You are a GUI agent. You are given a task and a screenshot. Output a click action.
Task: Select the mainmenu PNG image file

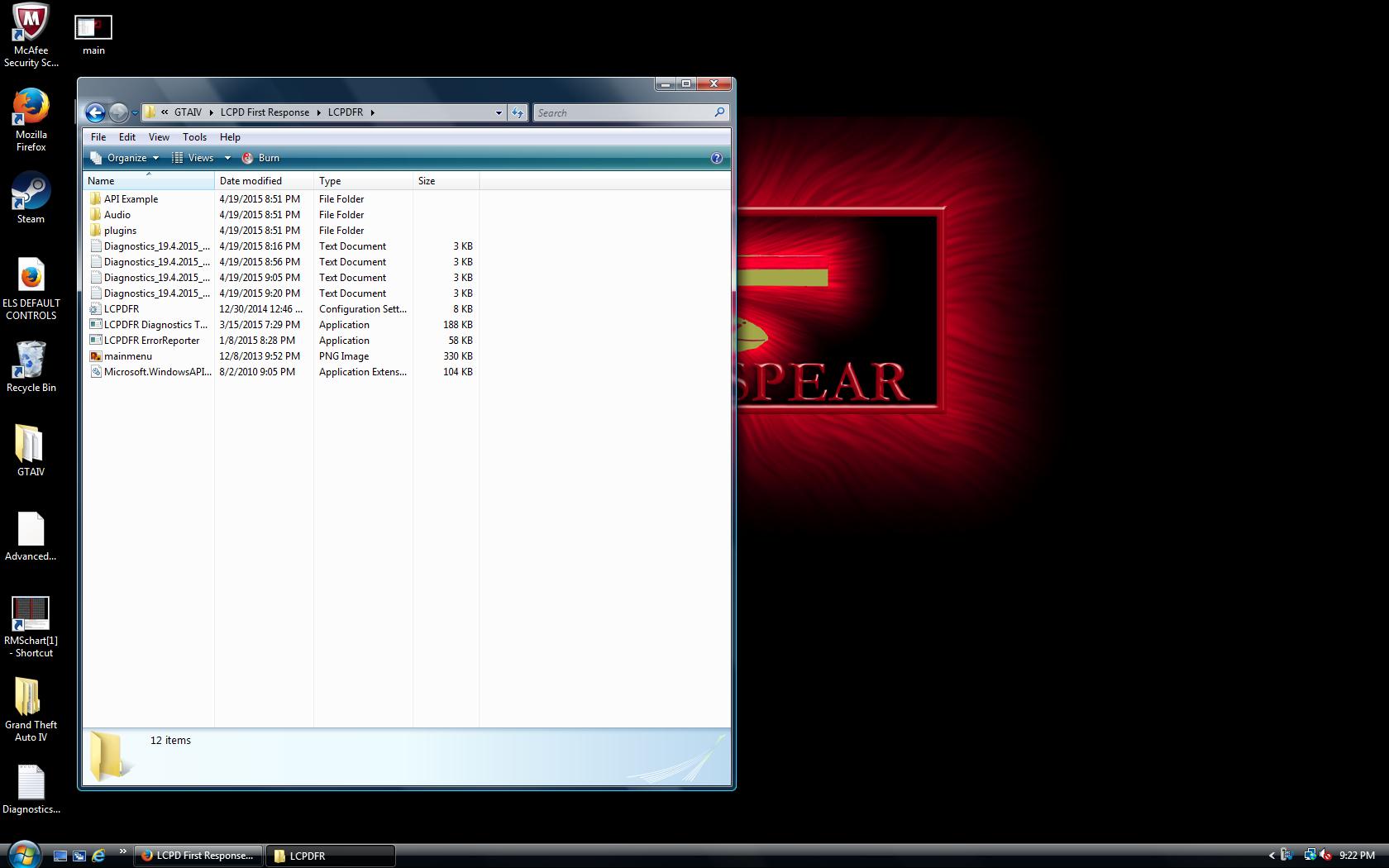128,356
